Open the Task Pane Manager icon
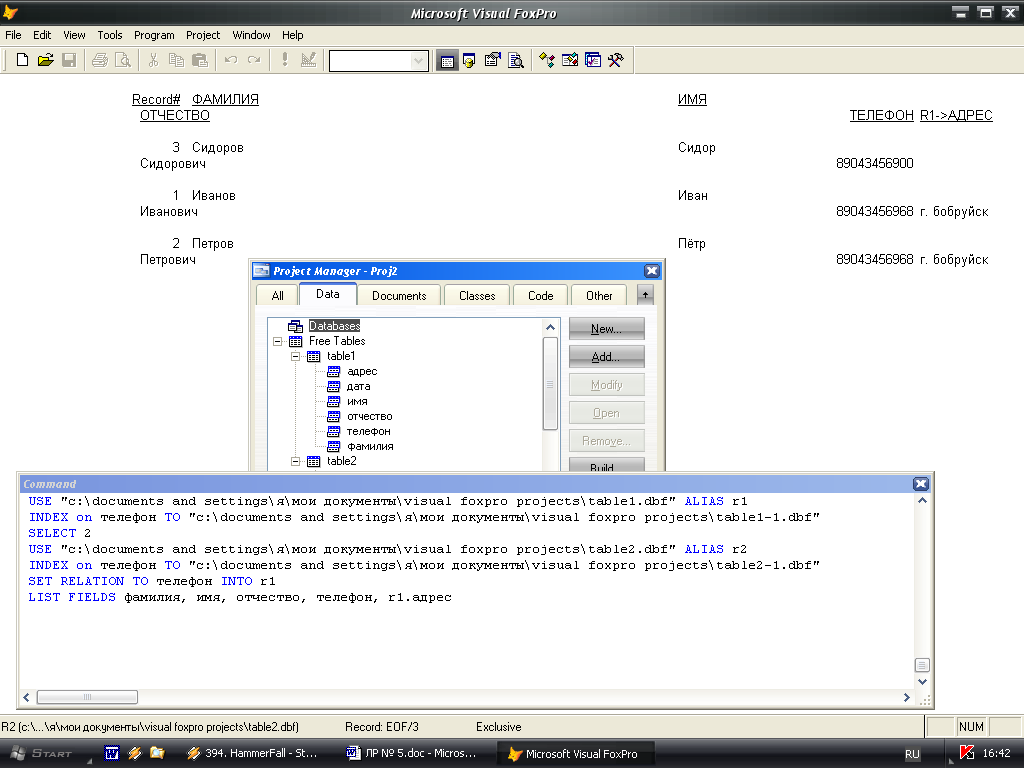The height and width of the screenshot is (768, 1024). (x=593, y=60)
